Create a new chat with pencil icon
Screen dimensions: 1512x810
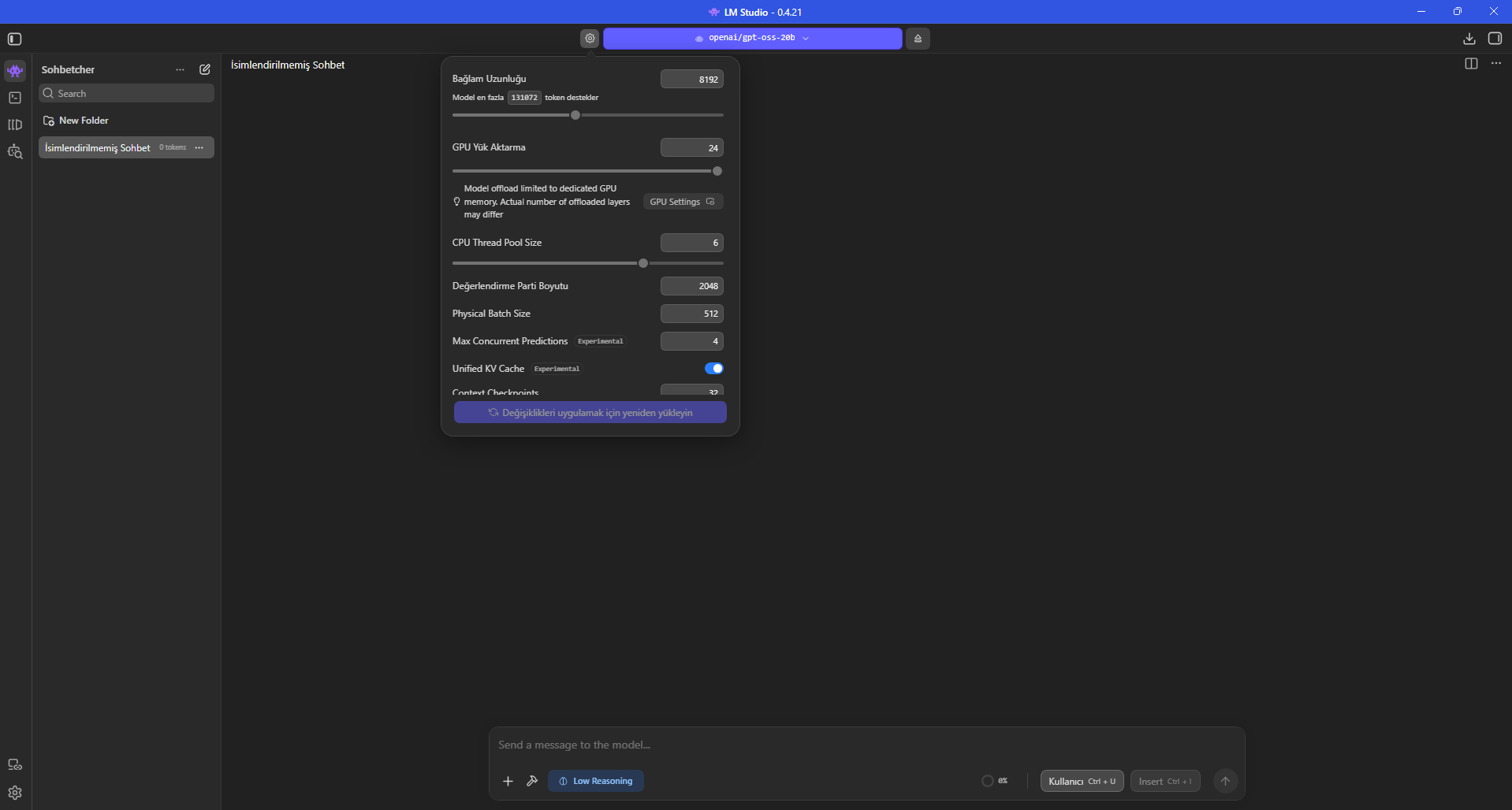click(205, 69)
